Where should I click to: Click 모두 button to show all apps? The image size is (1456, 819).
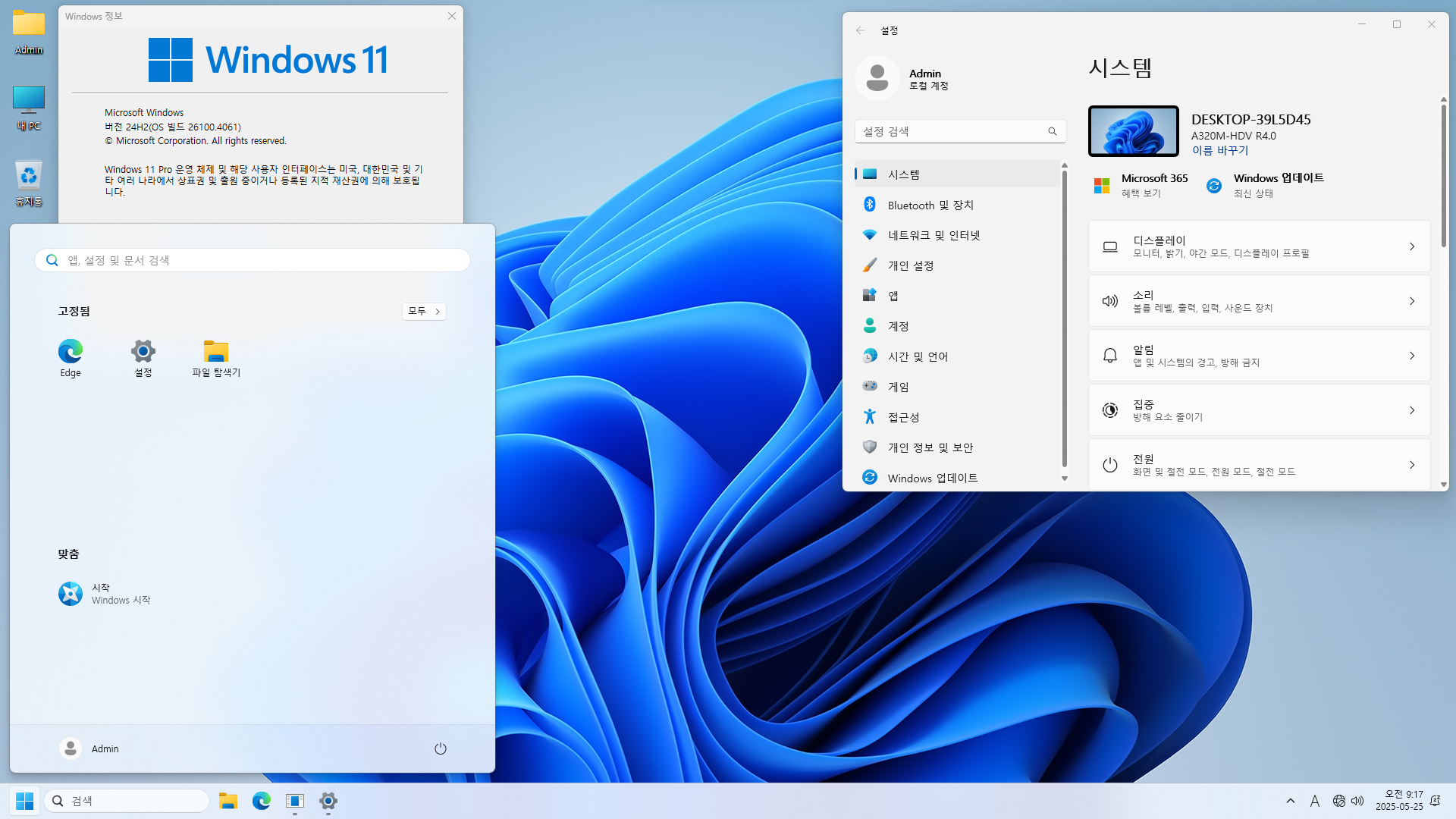click(424, 311)
